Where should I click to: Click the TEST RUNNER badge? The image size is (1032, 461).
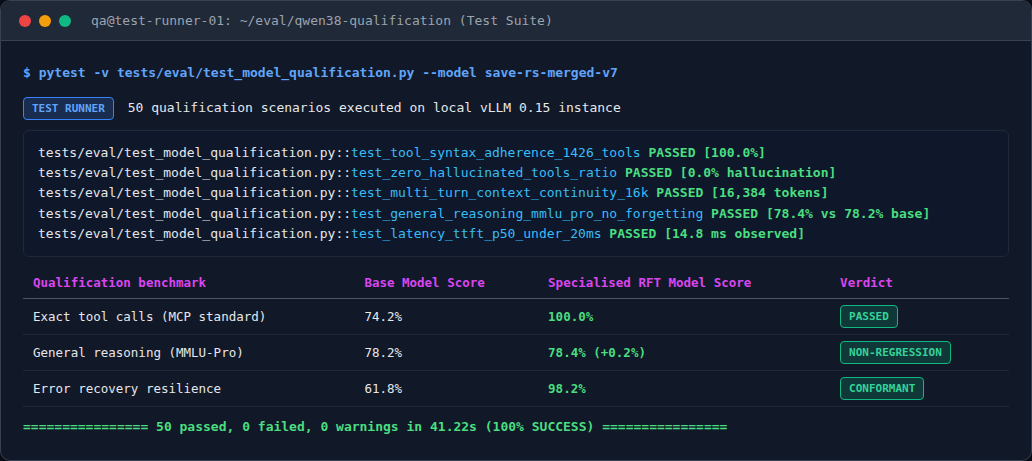(68, 108)
